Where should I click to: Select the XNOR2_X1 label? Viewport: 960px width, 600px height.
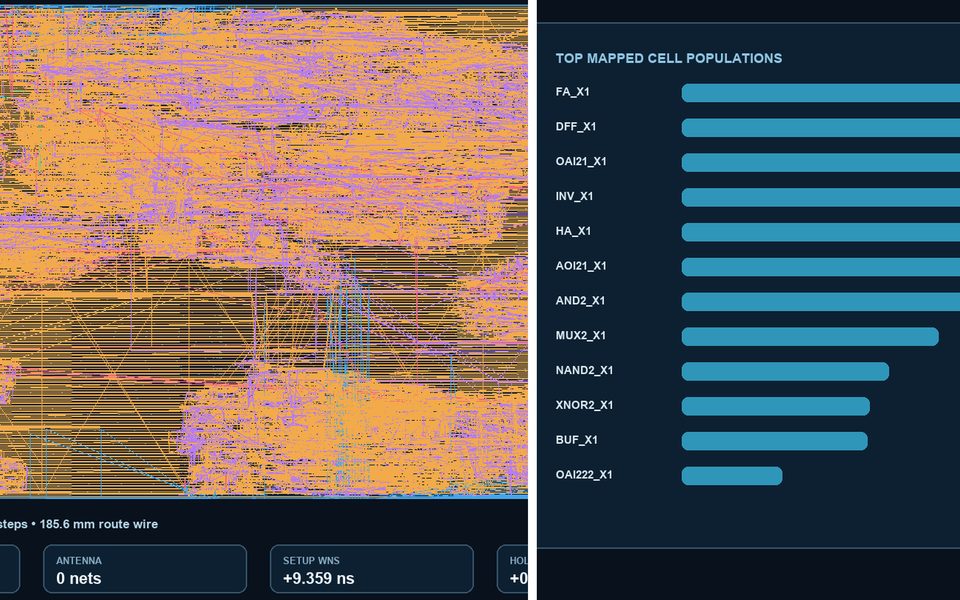[x=584, y=405]
